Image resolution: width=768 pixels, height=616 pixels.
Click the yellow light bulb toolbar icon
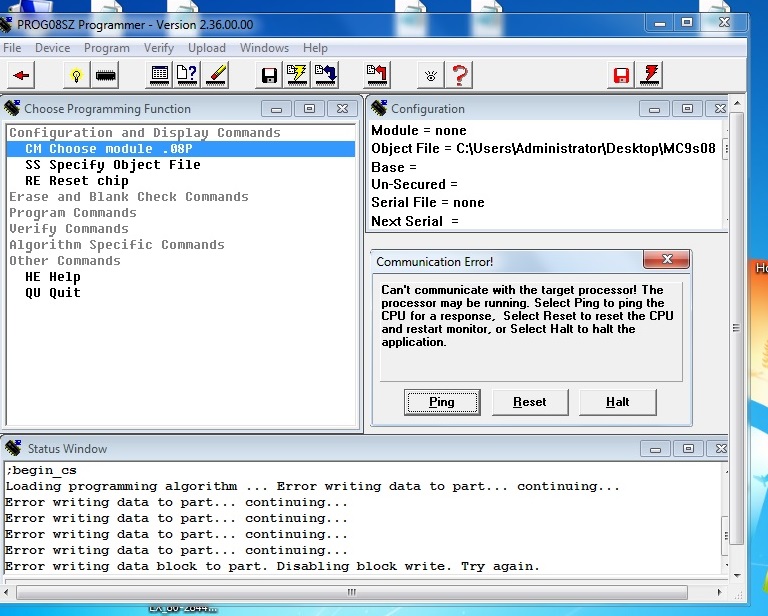coord(76,75)
